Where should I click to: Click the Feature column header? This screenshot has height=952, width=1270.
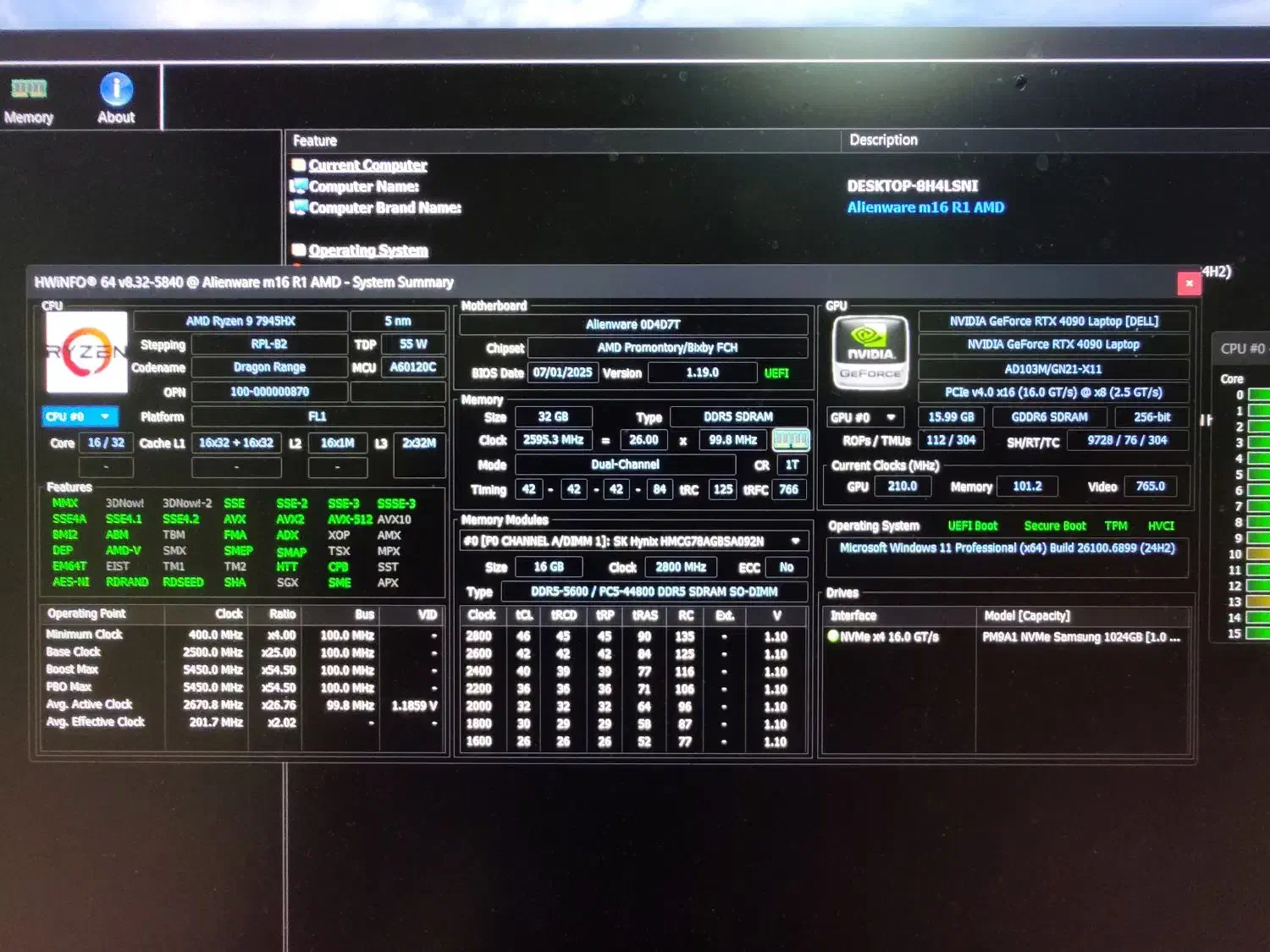pyautogui.click(x=315, y=140)
